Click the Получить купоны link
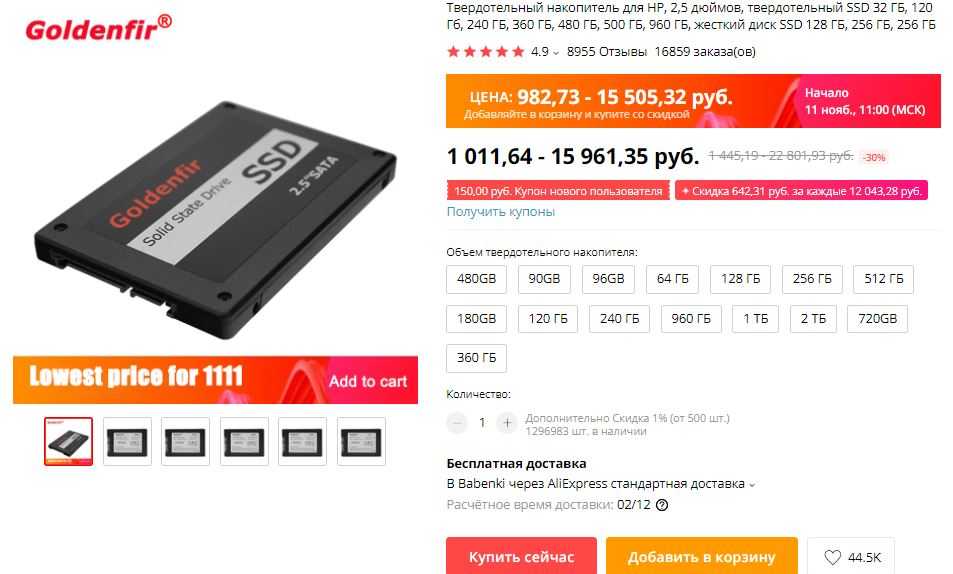 pyautogui.click(x=501, y=212)
